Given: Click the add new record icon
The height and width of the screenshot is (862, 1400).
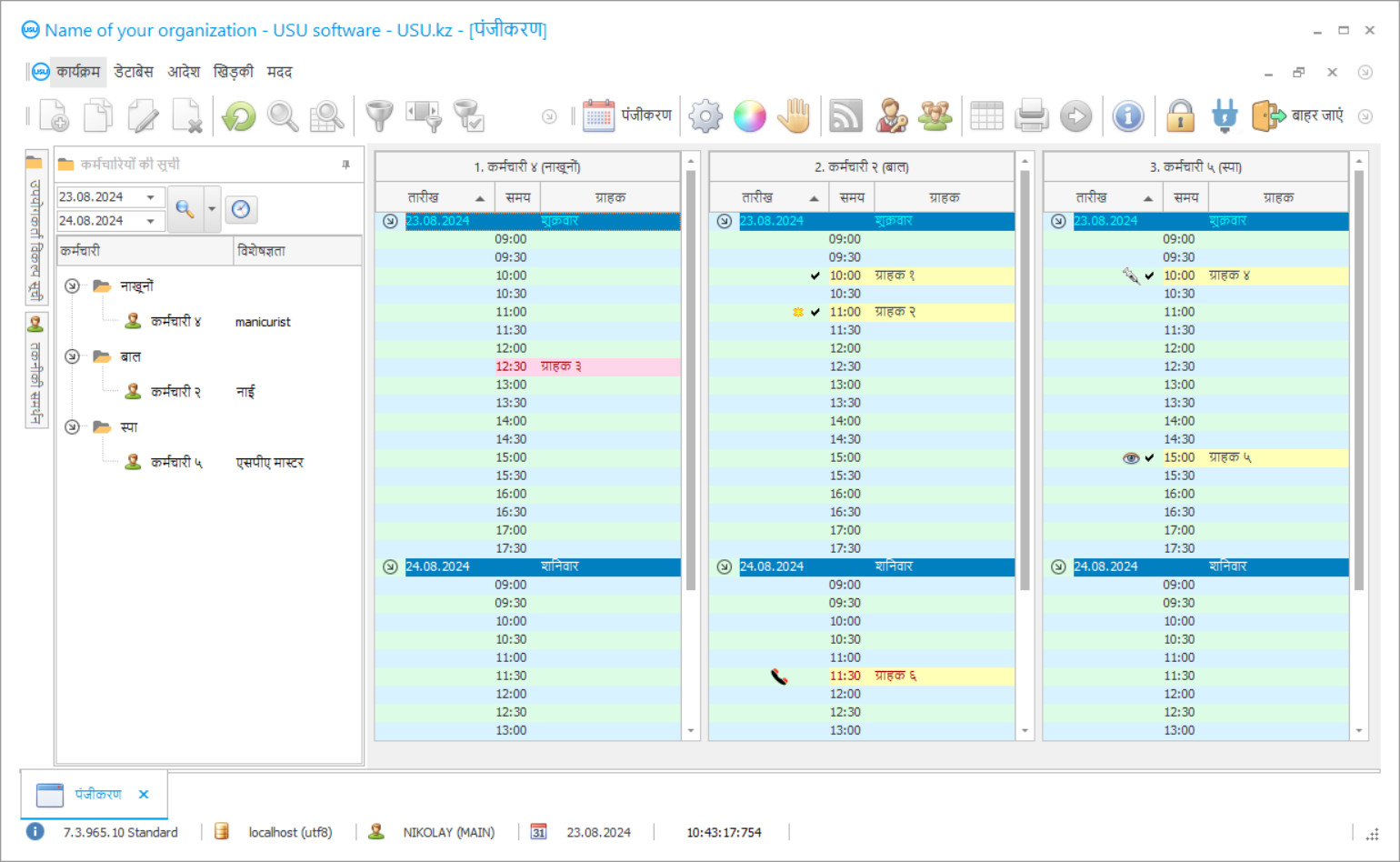Looking at the screenshot, I should coord(54,116).
